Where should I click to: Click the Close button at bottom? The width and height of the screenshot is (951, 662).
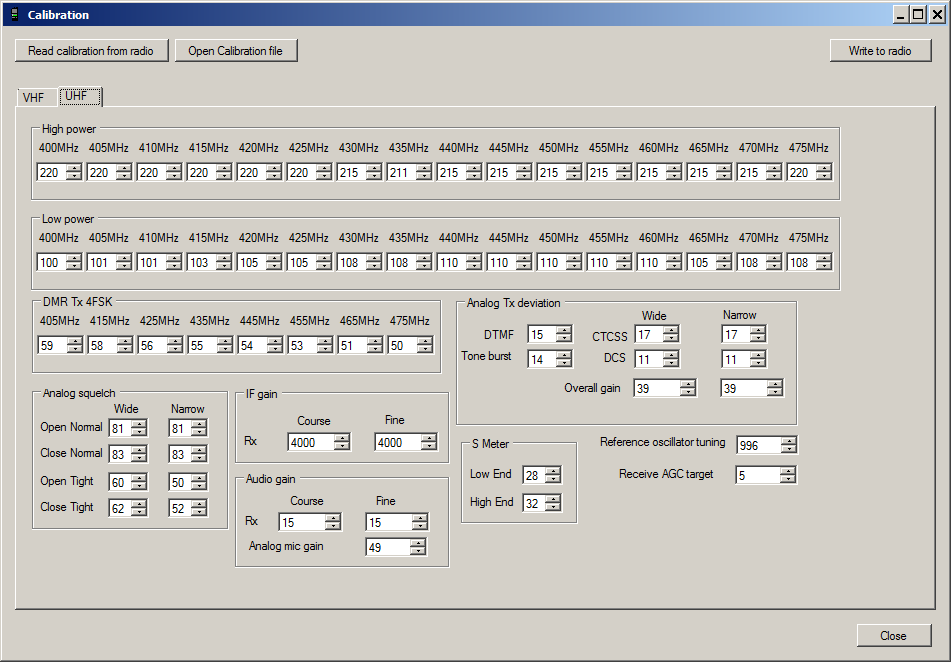893,636
